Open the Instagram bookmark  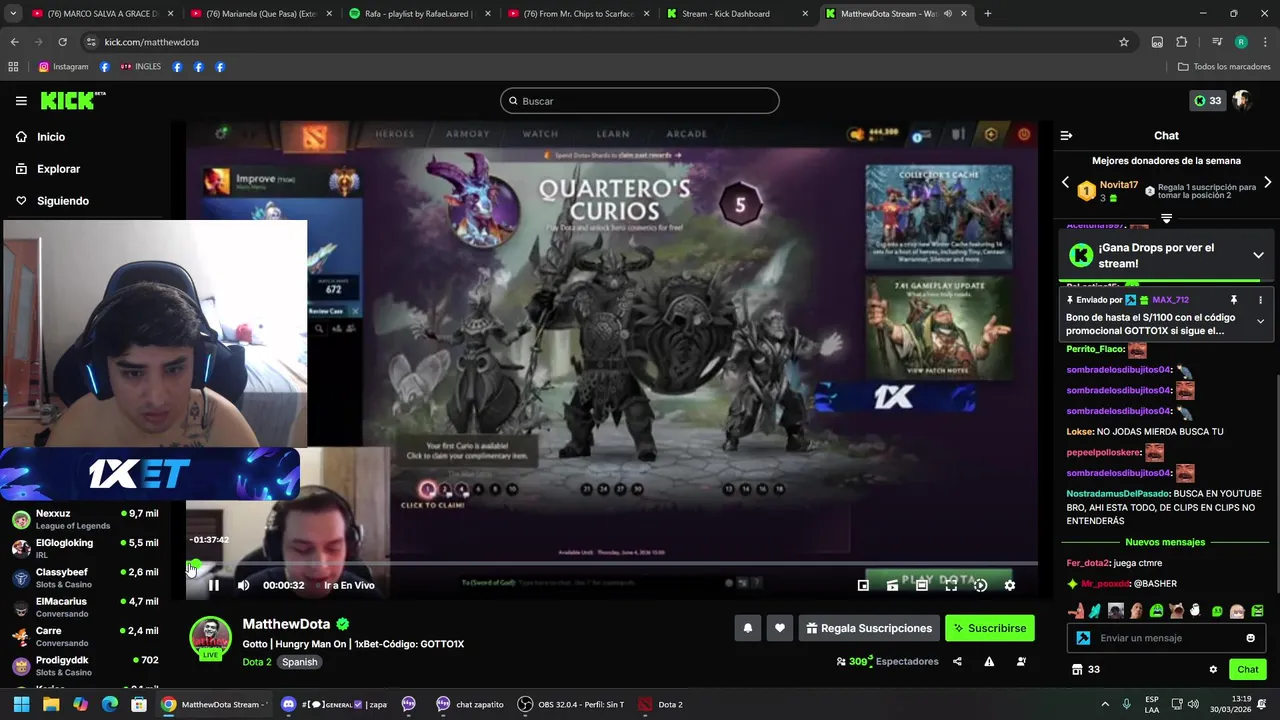64,67
